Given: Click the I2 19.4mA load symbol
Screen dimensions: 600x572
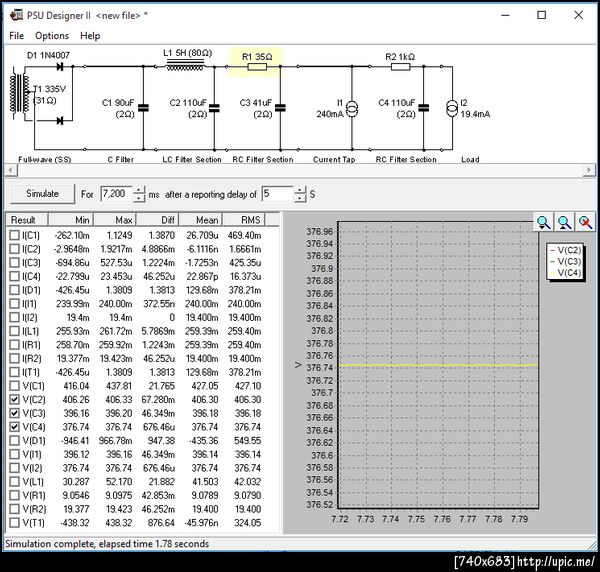Looking at the screenshot, I should coord(450,107).
